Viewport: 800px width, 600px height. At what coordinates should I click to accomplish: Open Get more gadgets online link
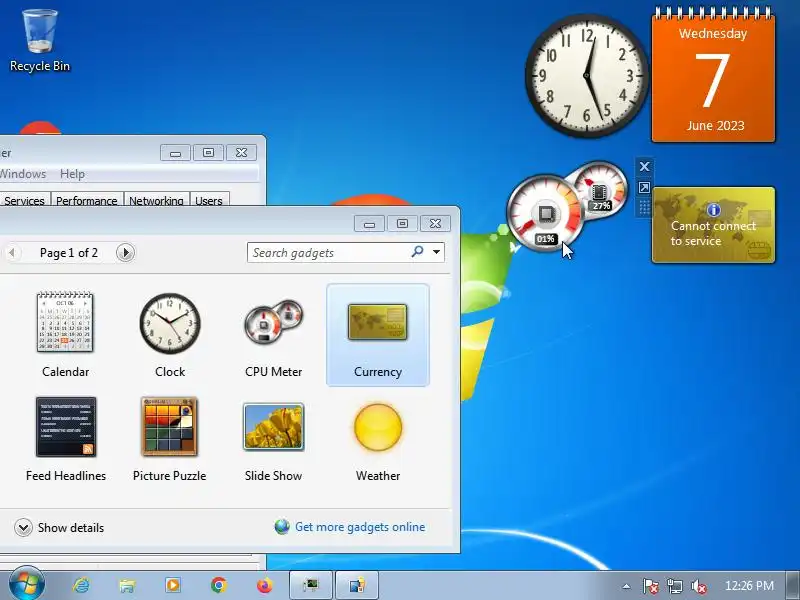pyautogui.click(x=360, y=527)
